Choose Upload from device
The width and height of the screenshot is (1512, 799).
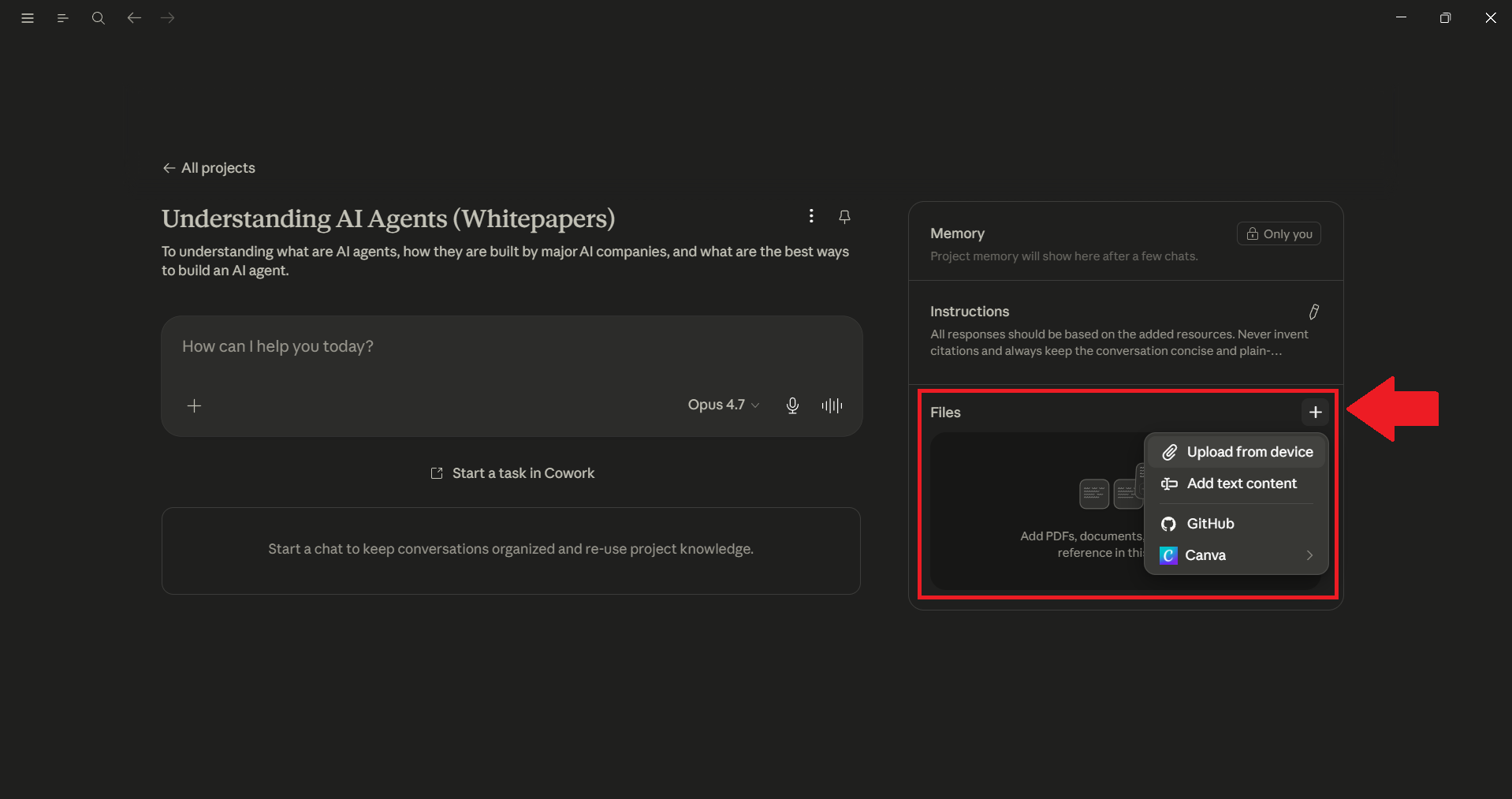[x=1236, y=452]
